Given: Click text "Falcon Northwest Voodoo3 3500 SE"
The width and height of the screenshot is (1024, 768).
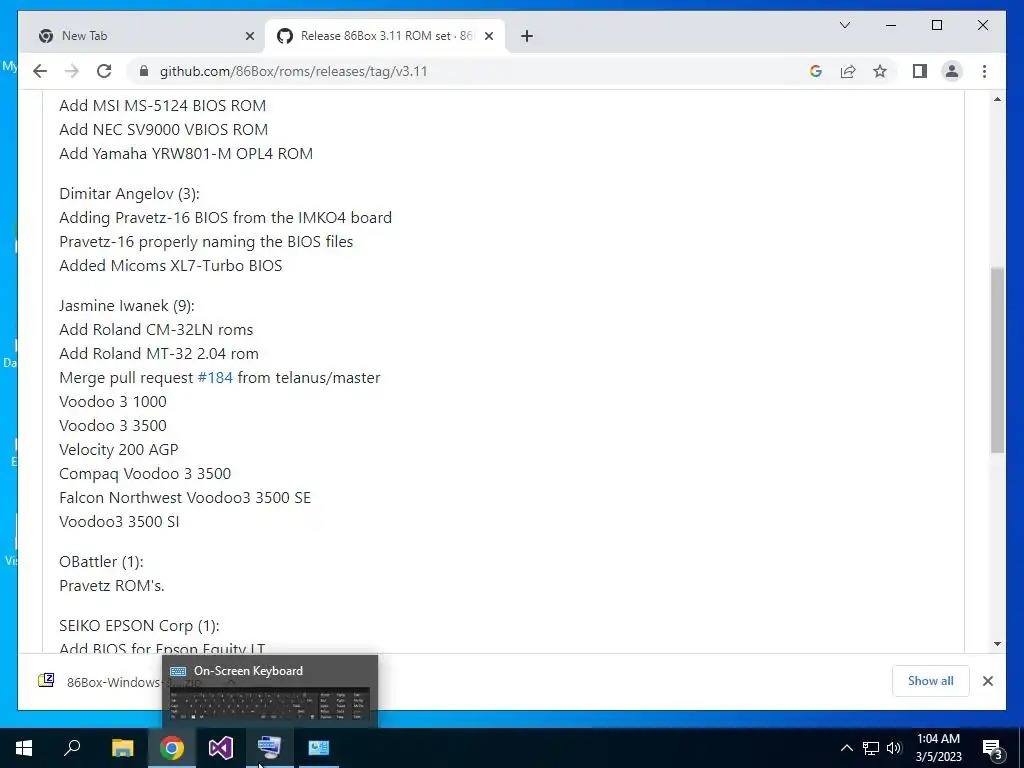Looking at the screenshot, I should pyautogui.click(x=185, y=498).
